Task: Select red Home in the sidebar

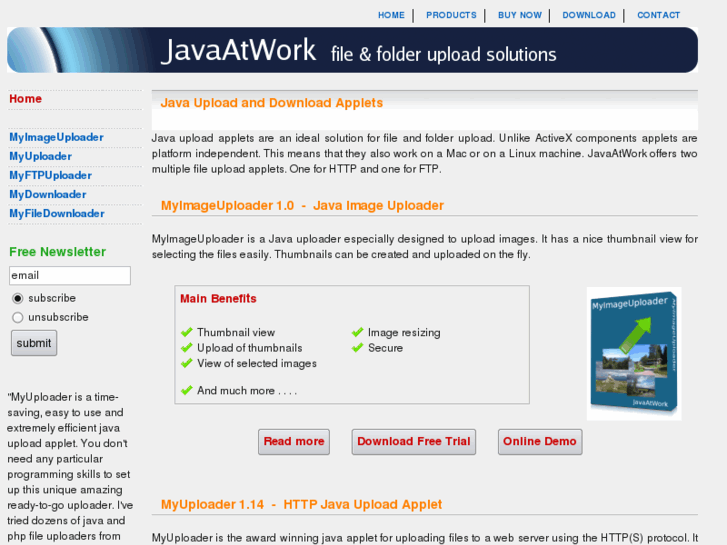Action: 26,99
